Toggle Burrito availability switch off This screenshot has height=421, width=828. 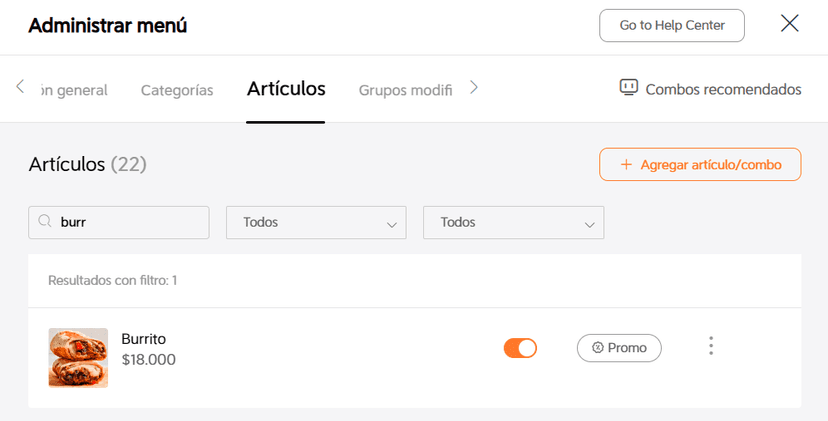pyautogui.click(x=520, y=348)
